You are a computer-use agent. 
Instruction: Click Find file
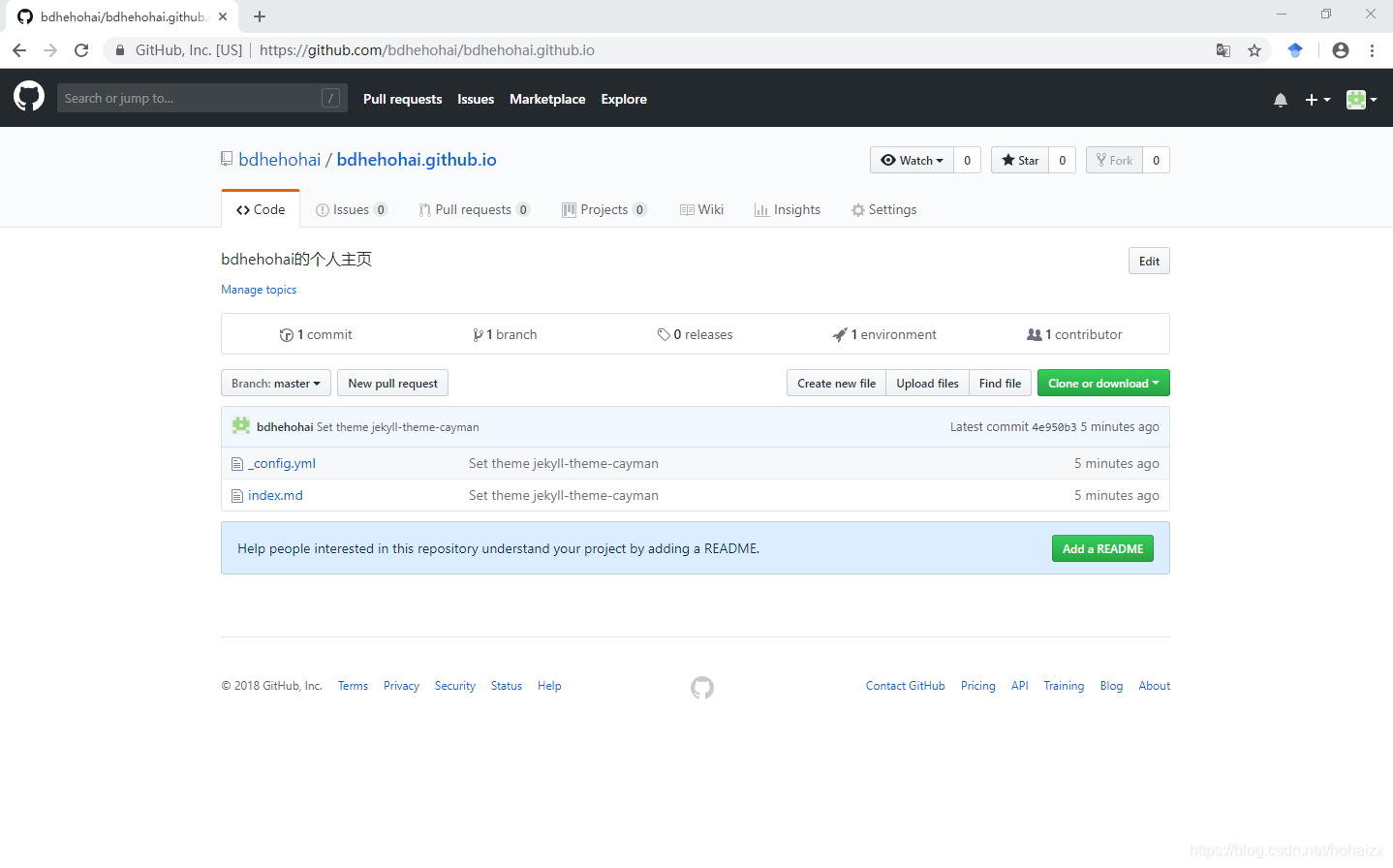pyautogui.click(x=1000, y=383)
